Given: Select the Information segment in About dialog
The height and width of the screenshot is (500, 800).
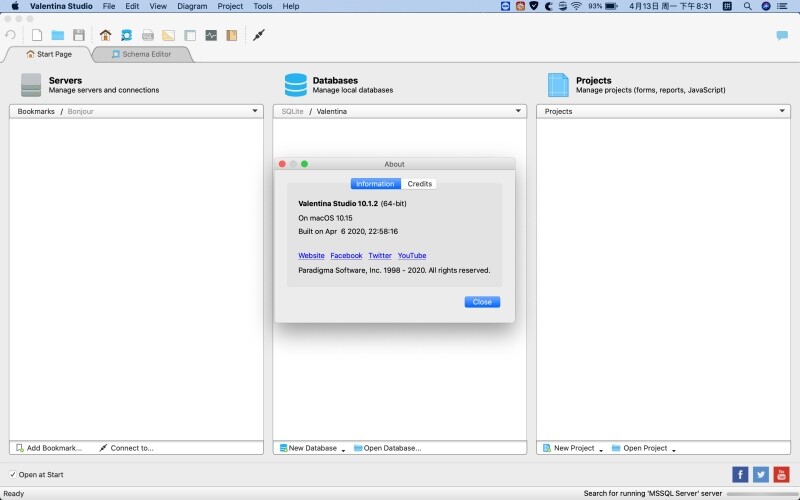Looking at the screenshot, I should [x=376, y=184].
